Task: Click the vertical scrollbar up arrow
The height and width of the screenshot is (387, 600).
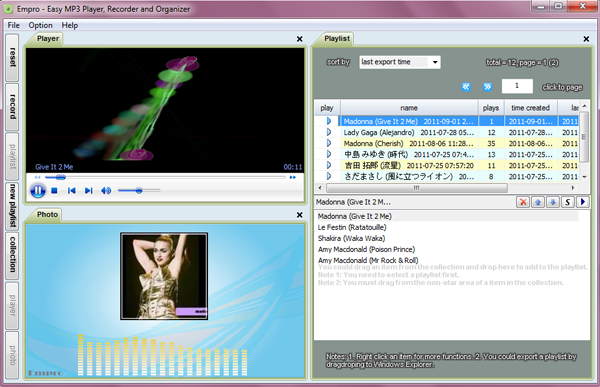Action: (x=584, y=106)
